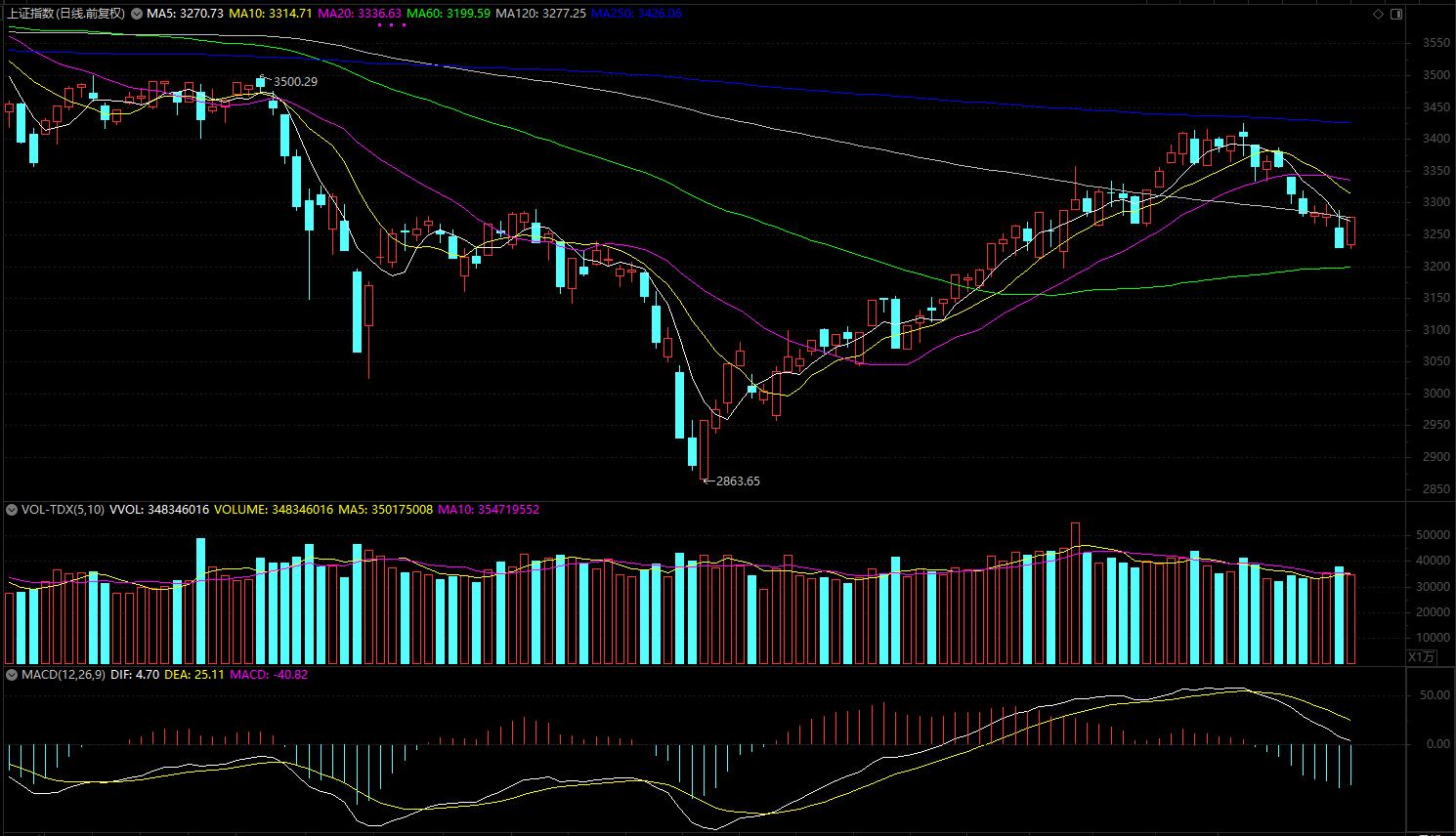Click the three magenta dots under MA20
Viewport: 1456px width, 836px height.
coord(391,25)
